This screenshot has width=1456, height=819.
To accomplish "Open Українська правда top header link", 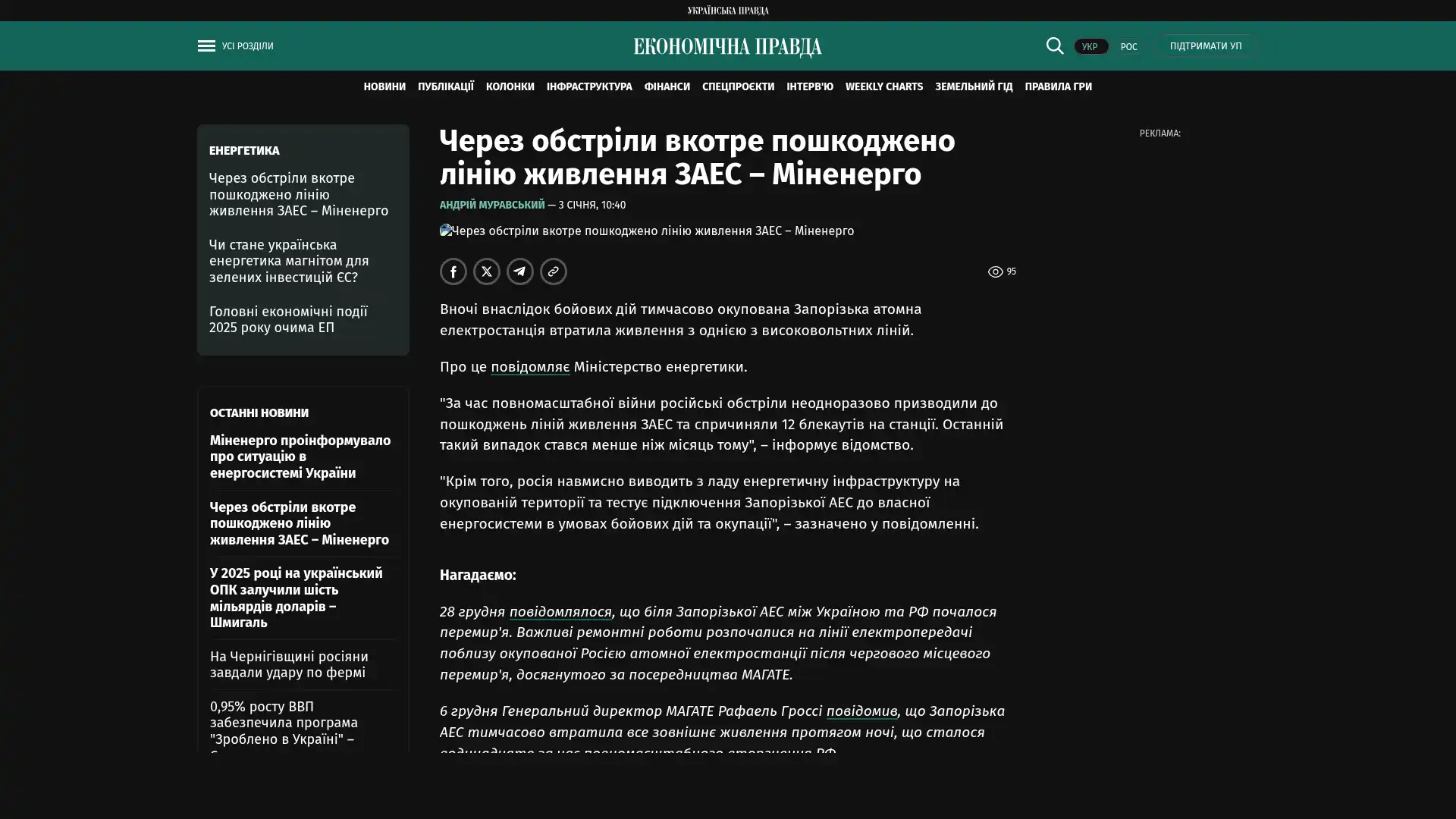I will click(x=727, y=11).
